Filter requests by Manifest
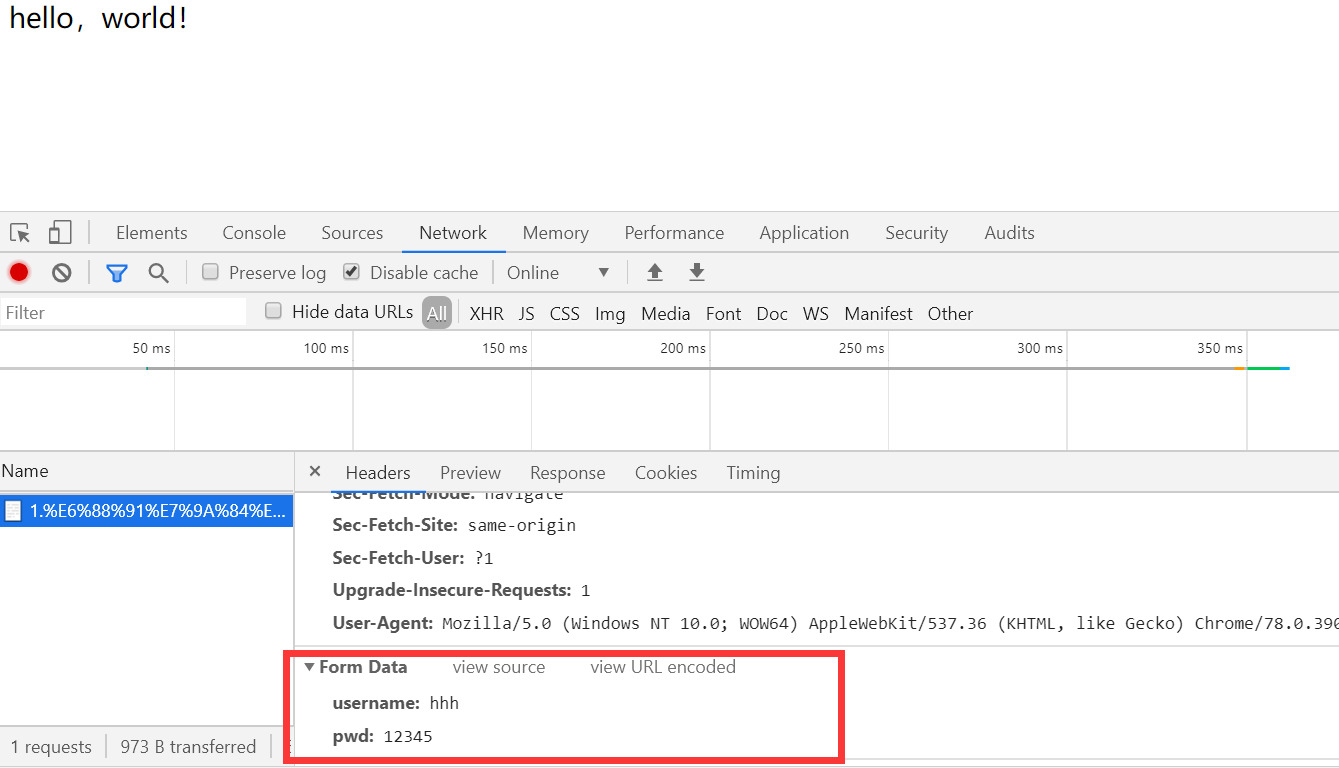The height and width of the screenshot is (768, 1339). click(x=879, y=314)
